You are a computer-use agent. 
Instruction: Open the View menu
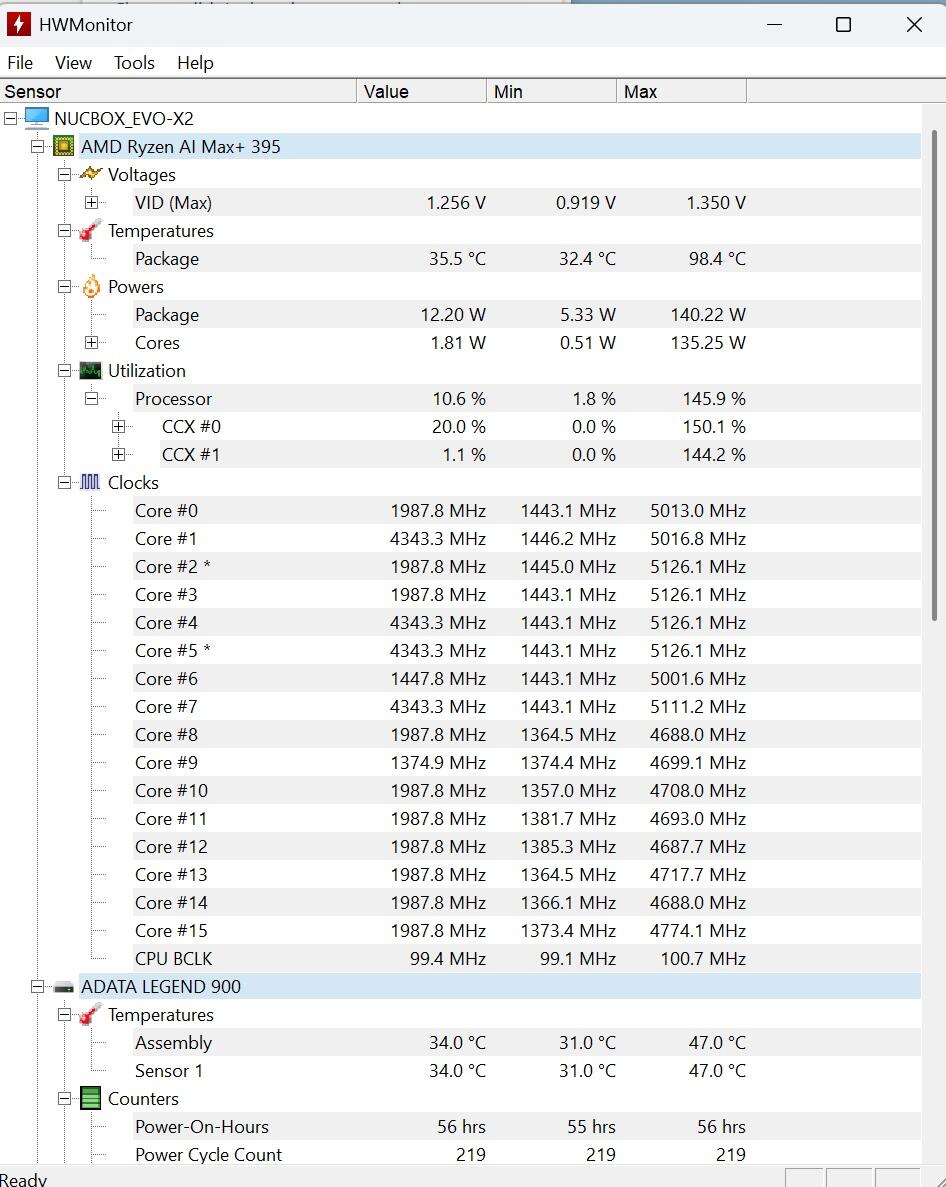tap(73, 63)
